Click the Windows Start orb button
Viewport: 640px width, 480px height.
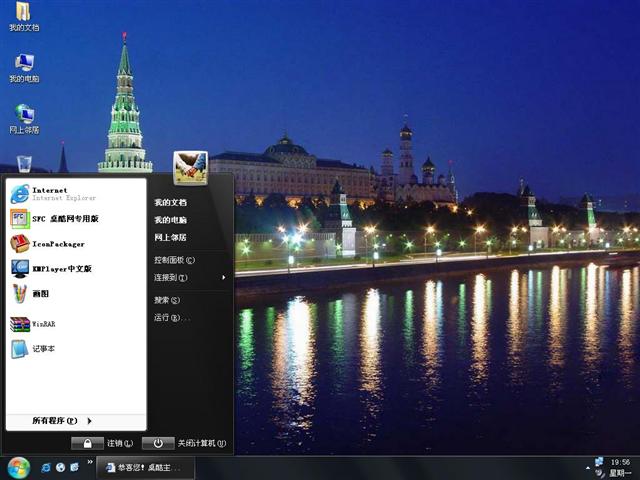(18, 468)
